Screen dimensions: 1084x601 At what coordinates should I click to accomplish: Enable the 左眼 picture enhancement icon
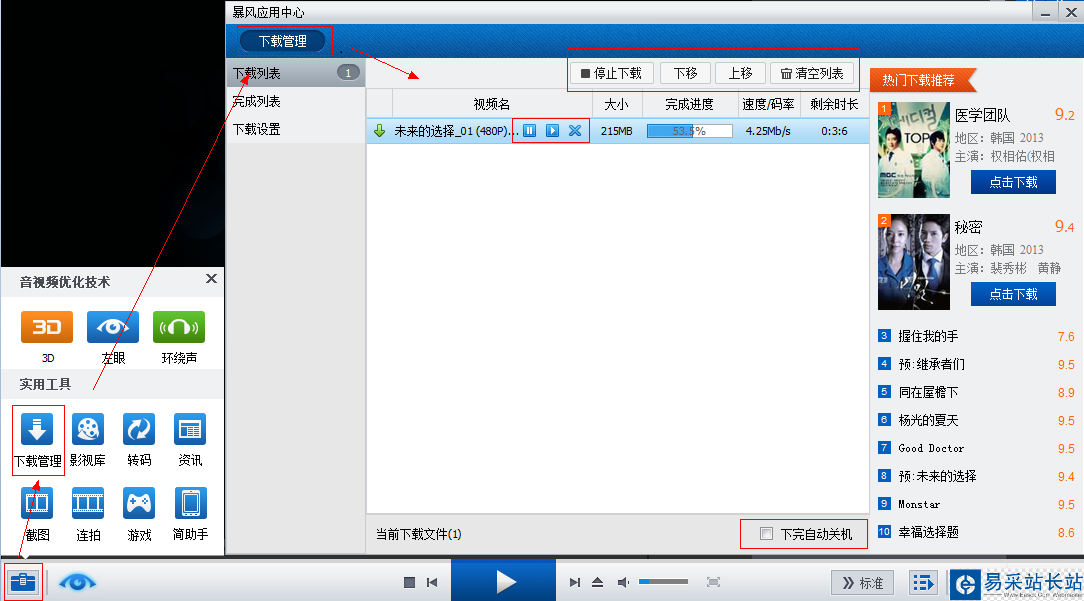pyautogui.click(x=113, y=327)
